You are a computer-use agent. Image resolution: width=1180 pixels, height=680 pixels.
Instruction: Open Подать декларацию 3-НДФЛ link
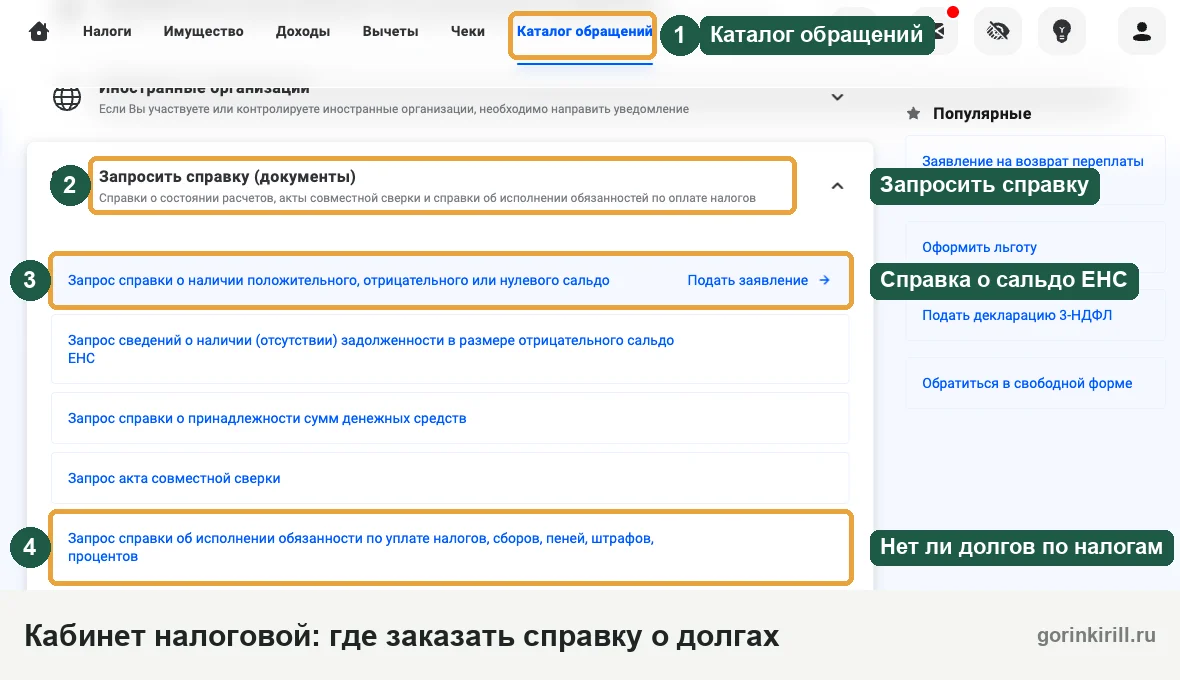tap(1017, 315)
